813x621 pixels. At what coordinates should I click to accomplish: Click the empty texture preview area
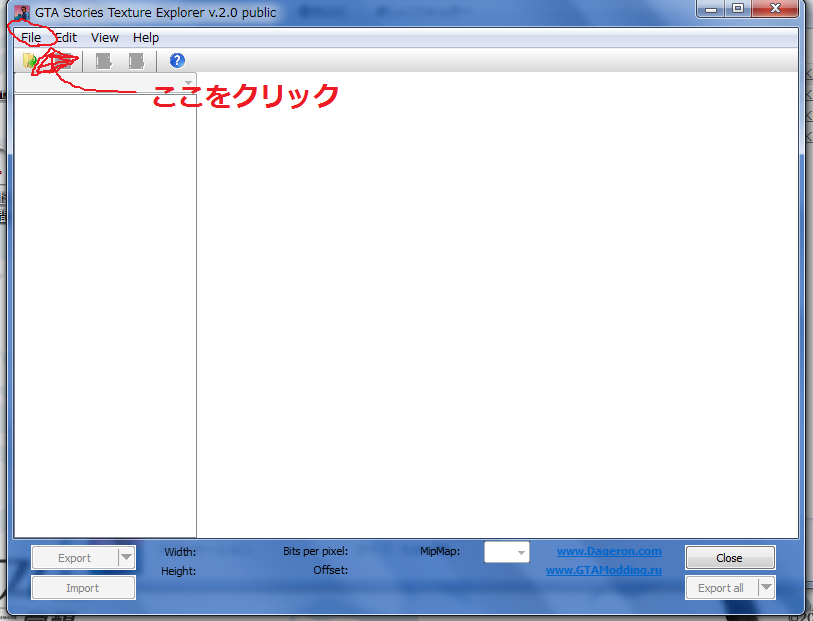498,306
